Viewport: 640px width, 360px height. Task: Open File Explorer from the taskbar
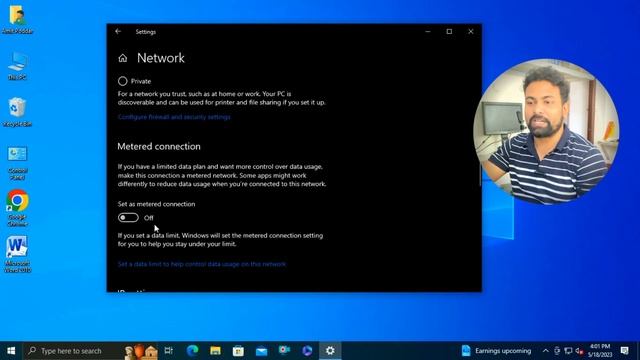pyautogui.click(x=216, y=351)
